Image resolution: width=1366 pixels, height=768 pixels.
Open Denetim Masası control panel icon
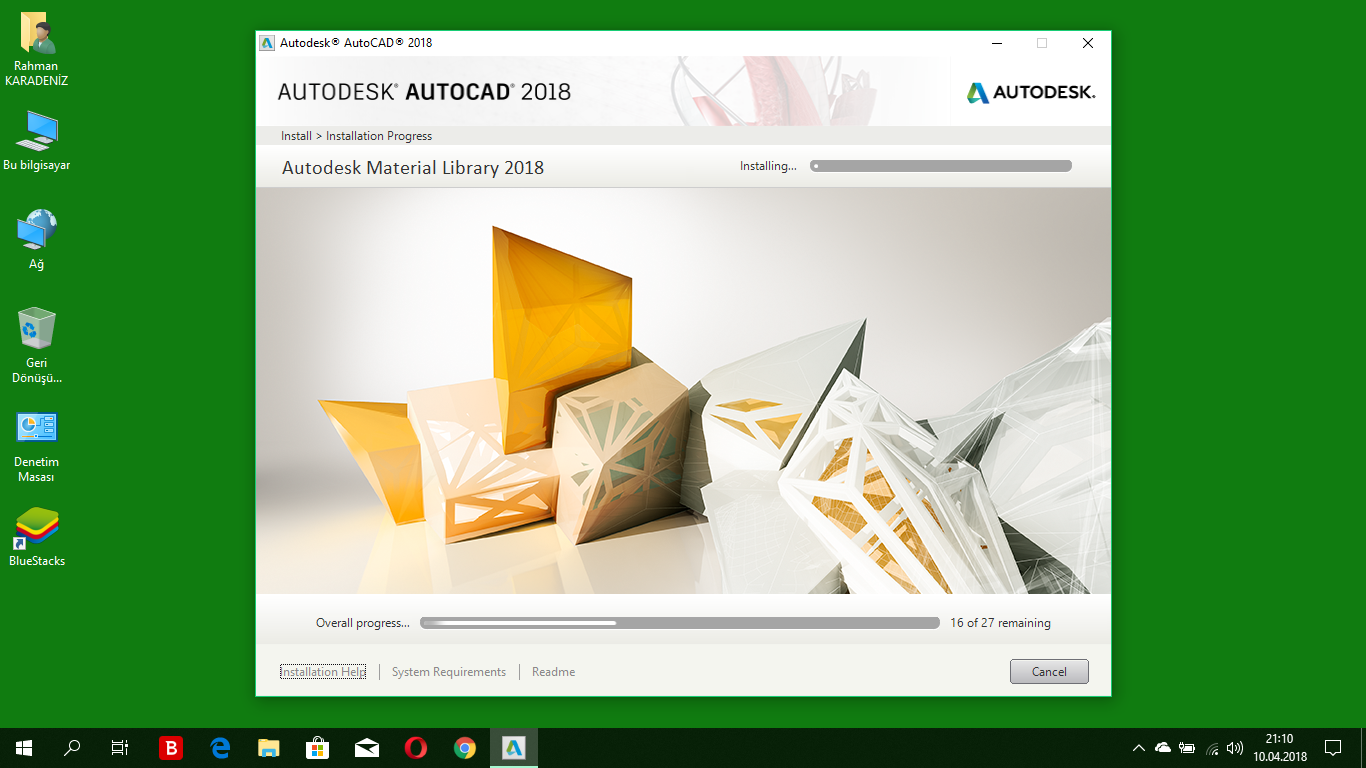click(37, 447)
